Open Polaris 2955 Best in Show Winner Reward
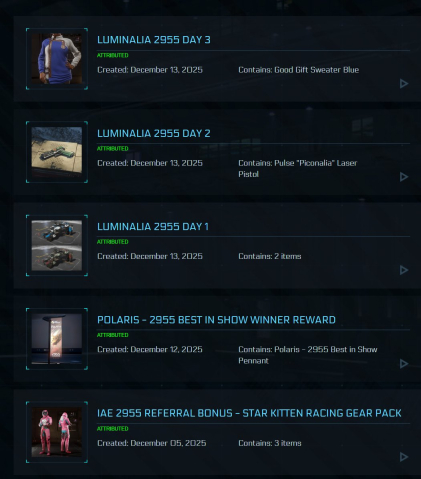Viewport: 421px width, 479px height. (x=216, y=320)
